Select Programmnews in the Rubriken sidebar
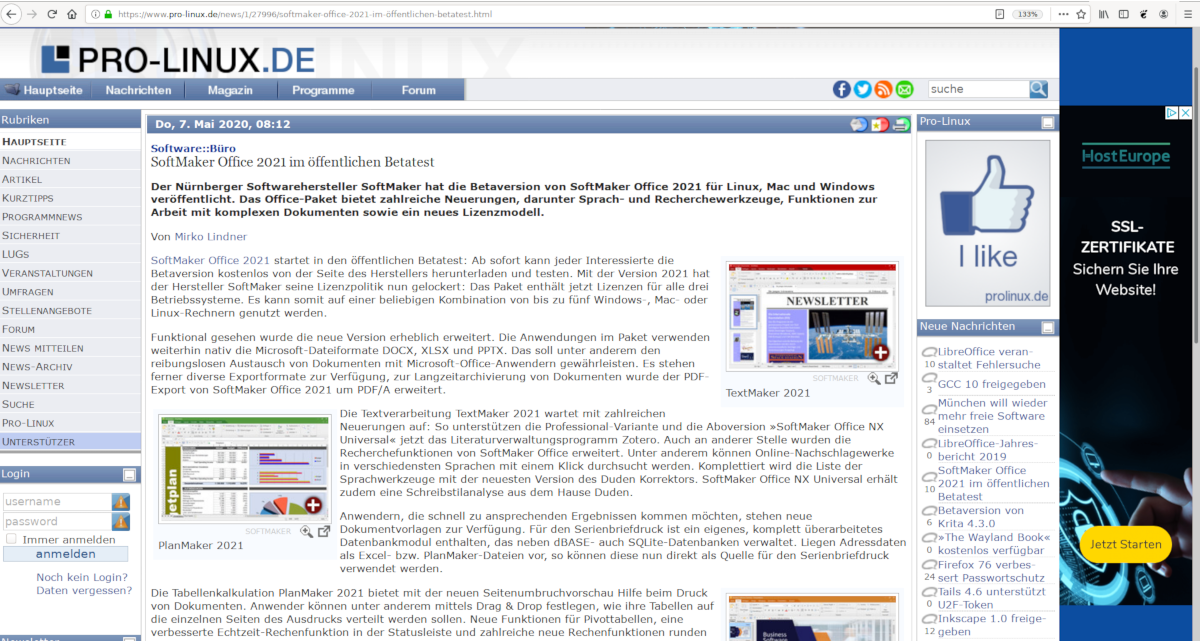The width and height of the screenshot is (1200, 642). 70,217
